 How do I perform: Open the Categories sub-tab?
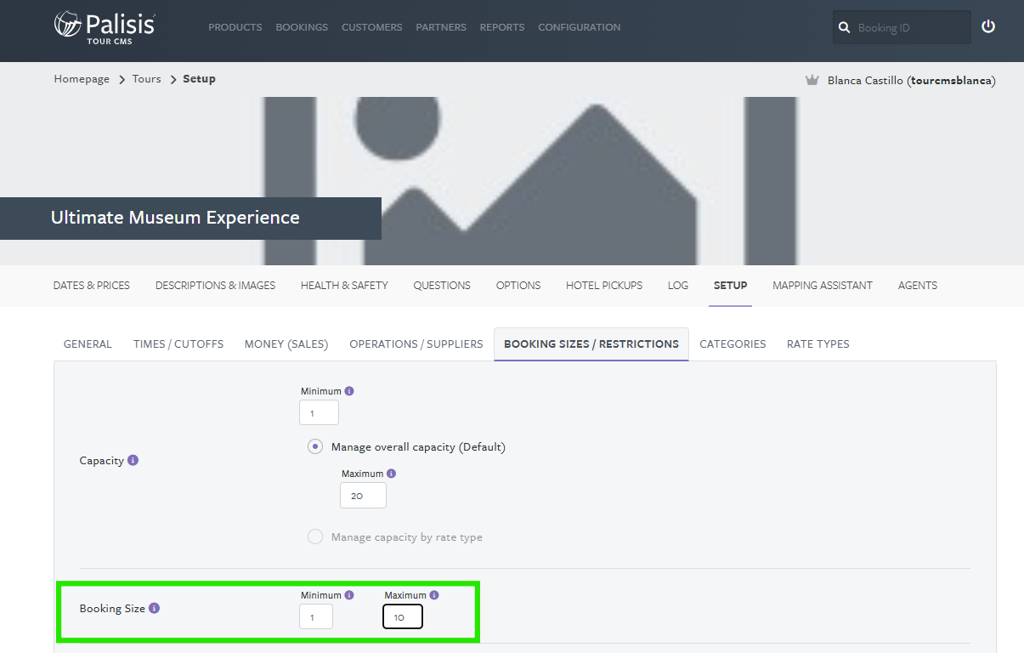tap(733, 344)
